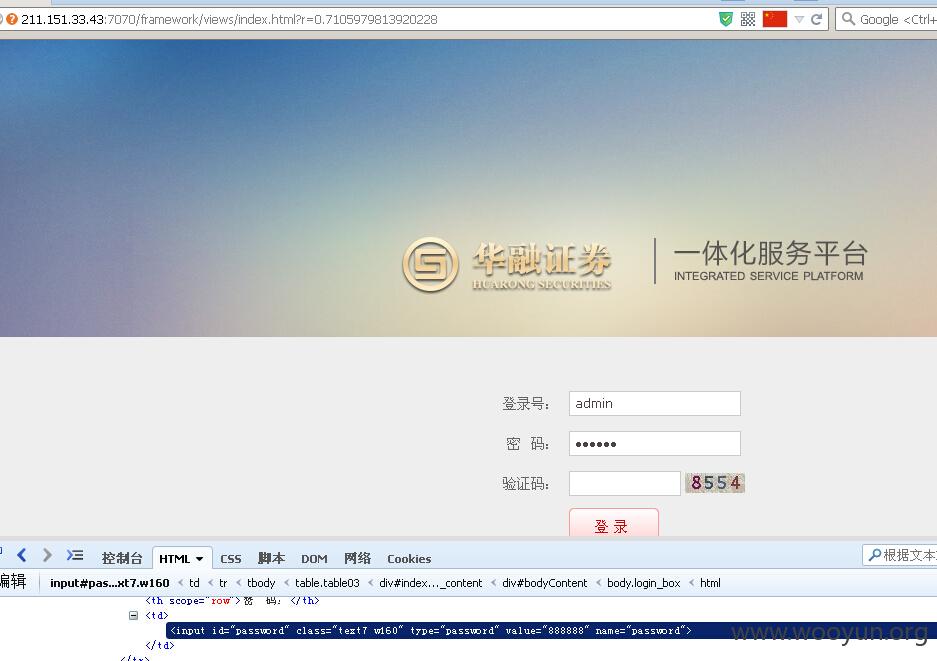
Task: Select the tr breadcrumb element
Action: 223,583
